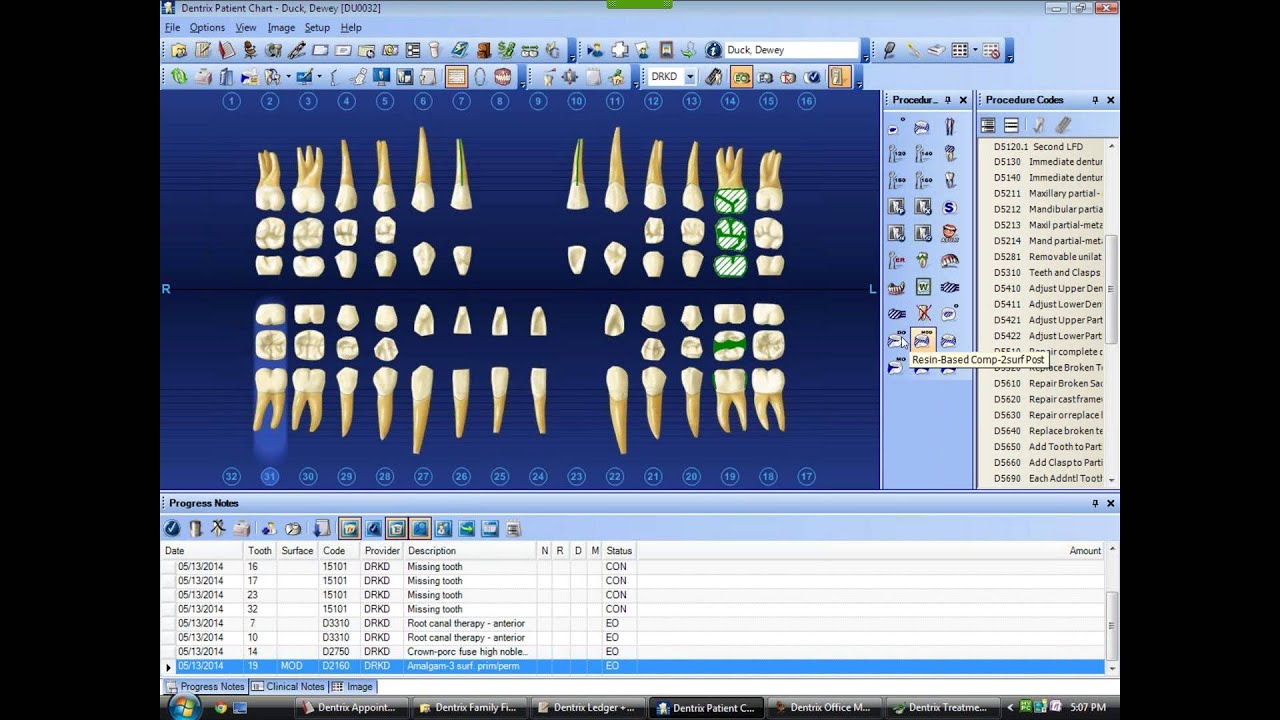
Task: Open the Windows Start button
Action: 184,707
